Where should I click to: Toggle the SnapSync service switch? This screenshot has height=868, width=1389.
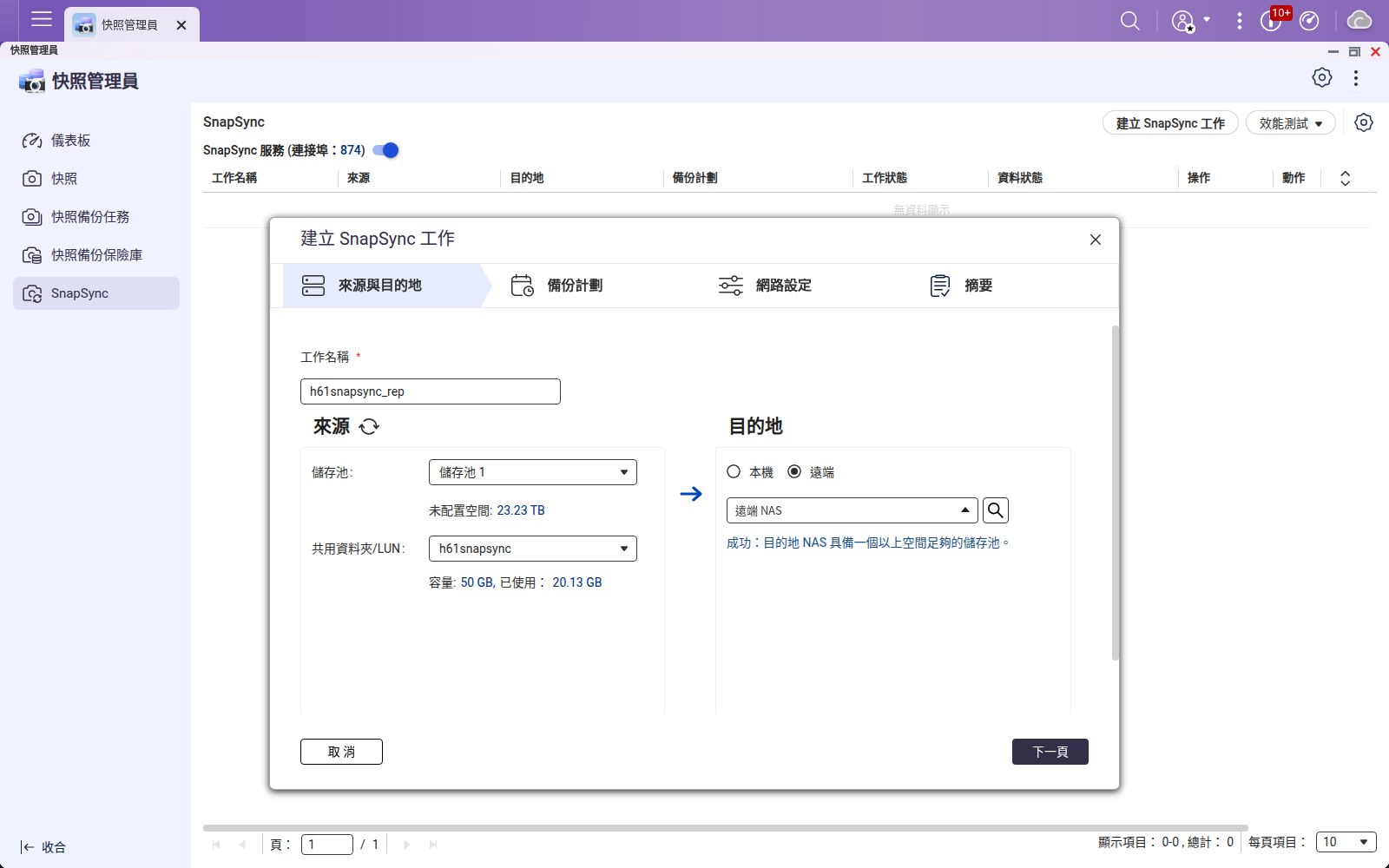coord(385,150)
